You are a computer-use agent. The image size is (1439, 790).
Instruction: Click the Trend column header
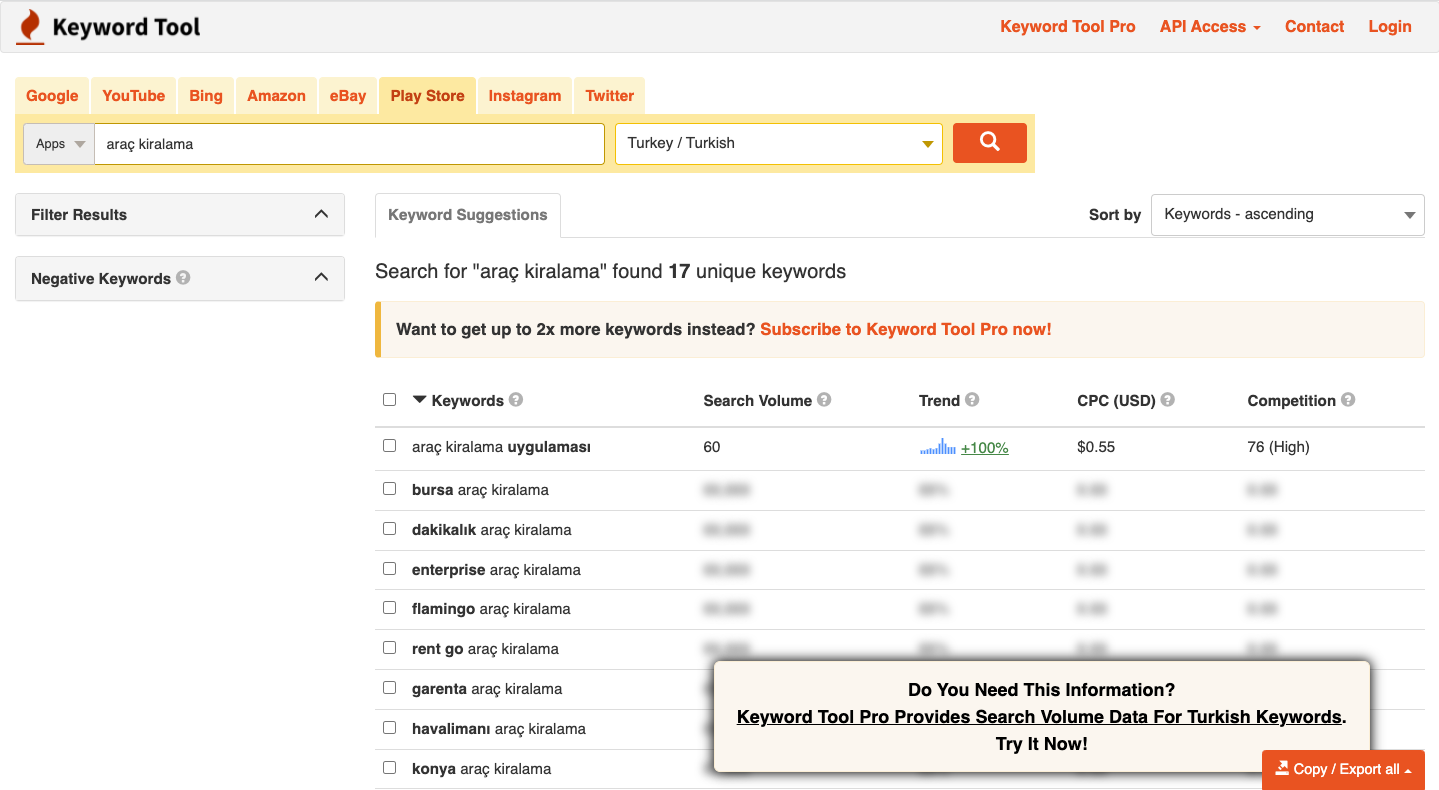click(x=939, y=400)
